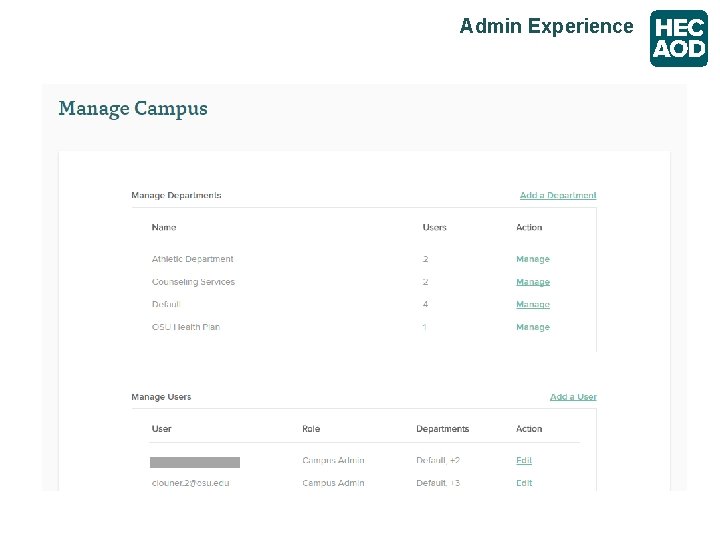
Task: Manage the Counseling Services department
Action: click(533, 282)
